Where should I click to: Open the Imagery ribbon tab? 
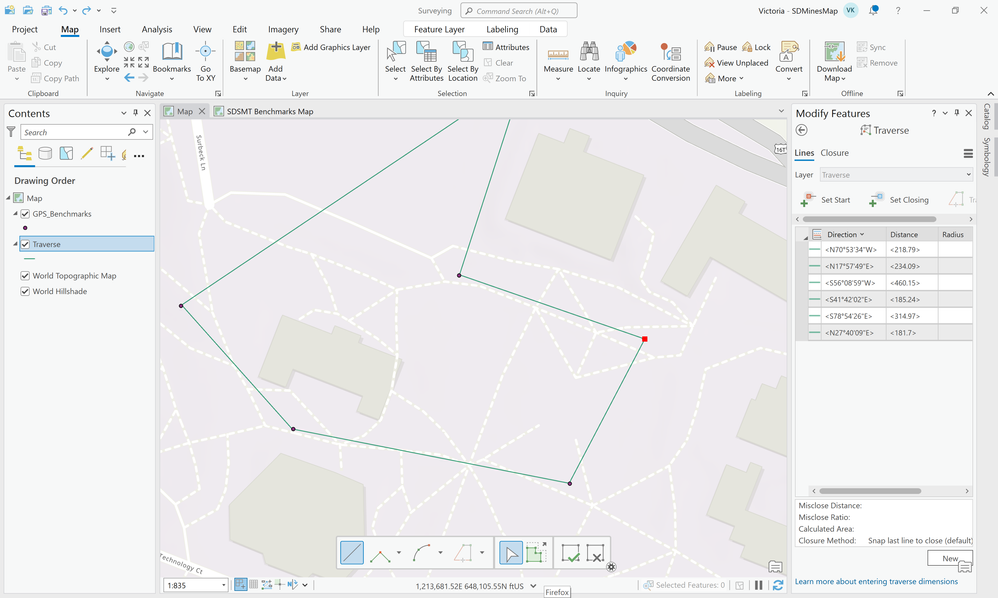283,29
